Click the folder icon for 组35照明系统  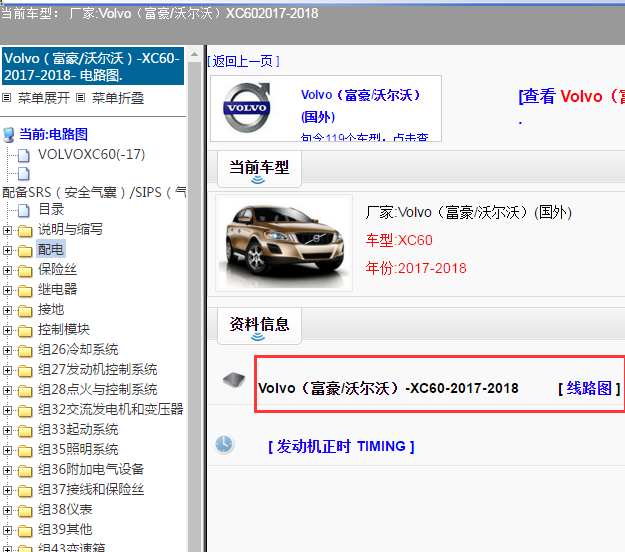click(25, 450)
